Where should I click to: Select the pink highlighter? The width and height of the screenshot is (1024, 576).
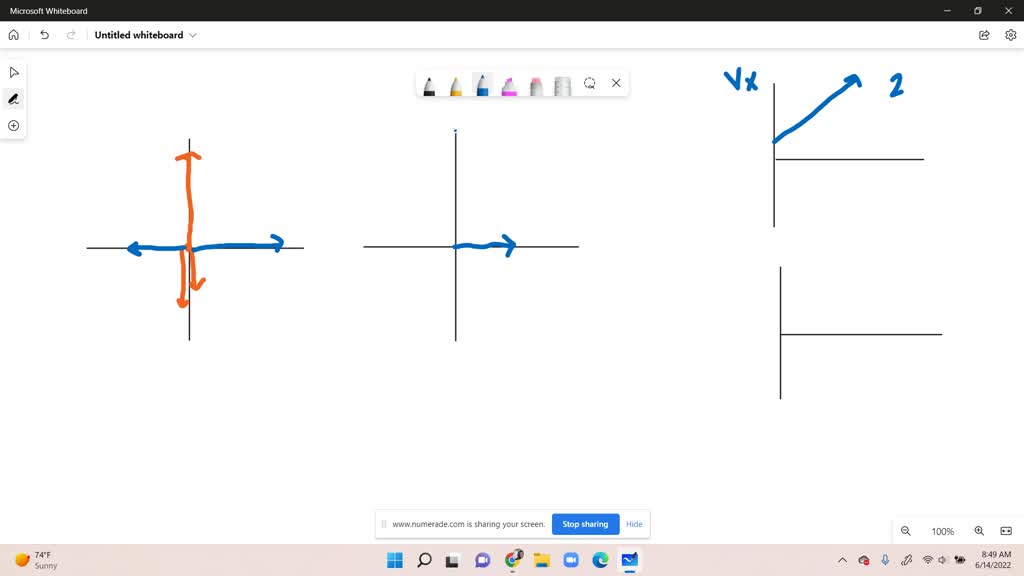point(509,85)
